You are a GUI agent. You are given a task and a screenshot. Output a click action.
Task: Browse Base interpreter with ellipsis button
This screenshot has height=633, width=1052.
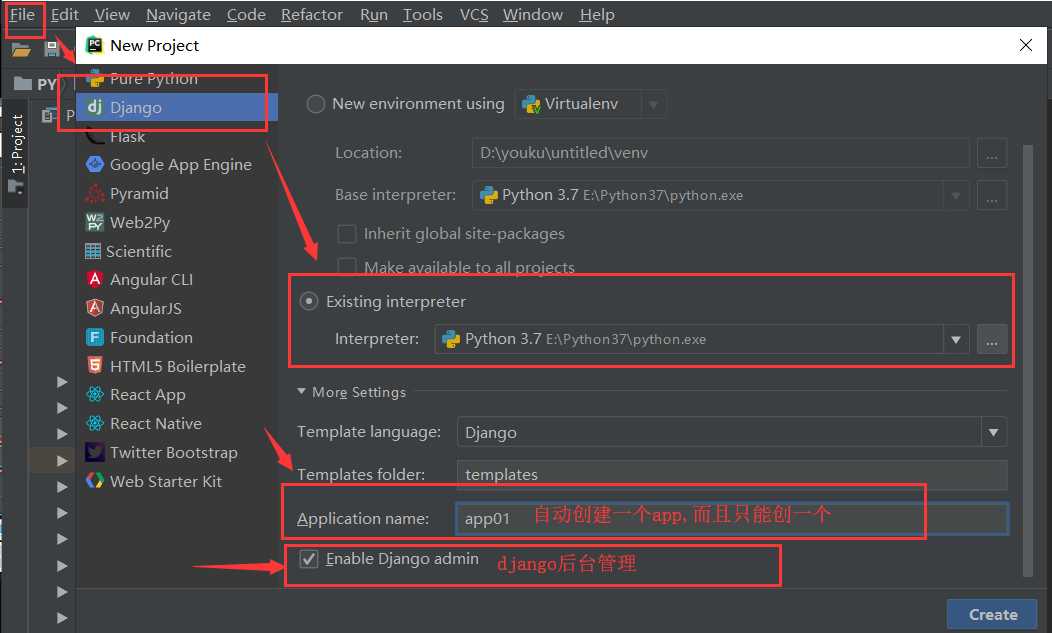(x=992, y=195)
